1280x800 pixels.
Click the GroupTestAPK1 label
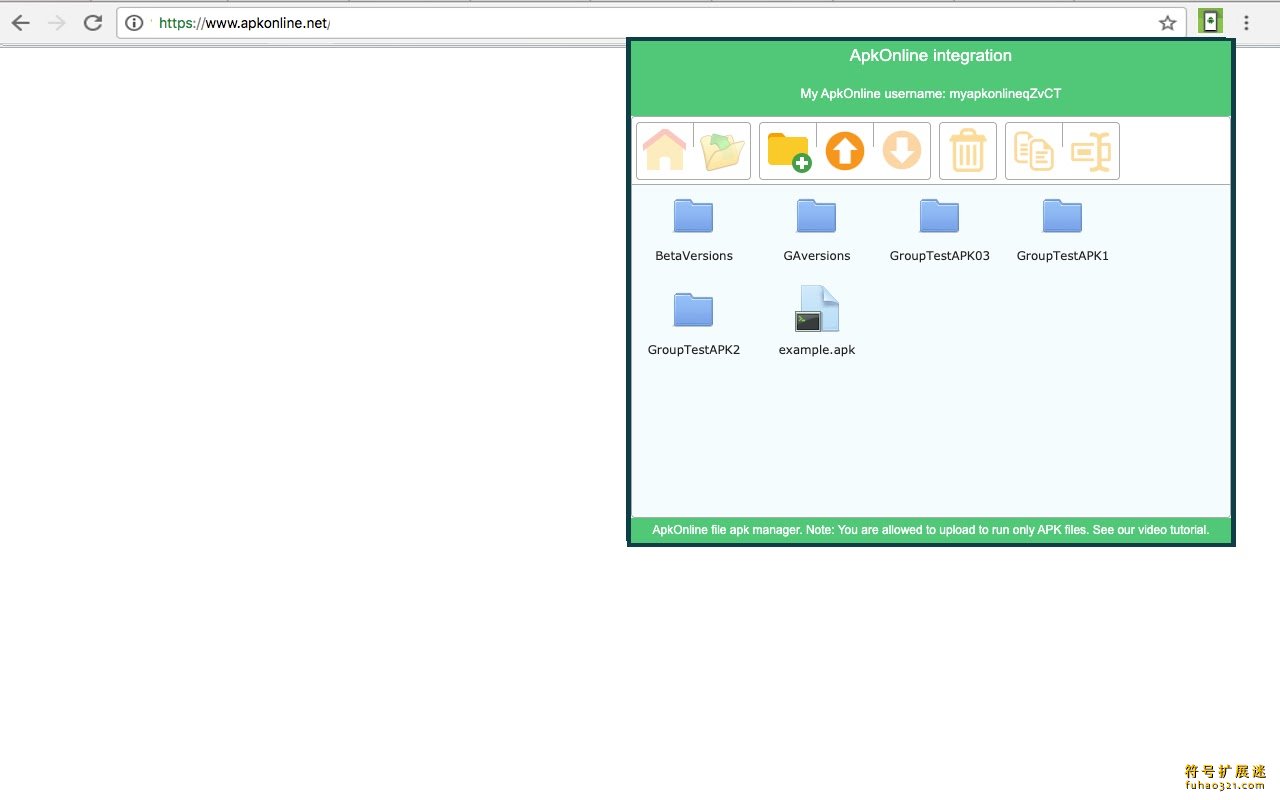[x=1063, y=256]
